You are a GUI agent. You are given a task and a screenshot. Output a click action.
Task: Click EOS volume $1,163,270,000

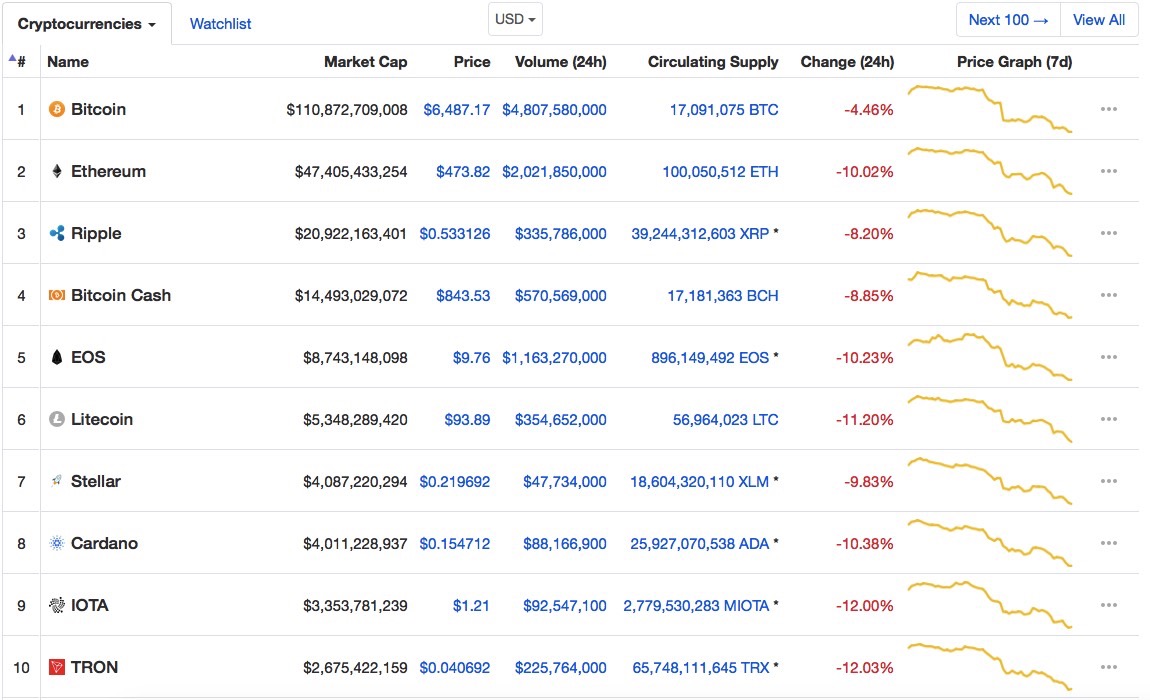click(554, 358)
